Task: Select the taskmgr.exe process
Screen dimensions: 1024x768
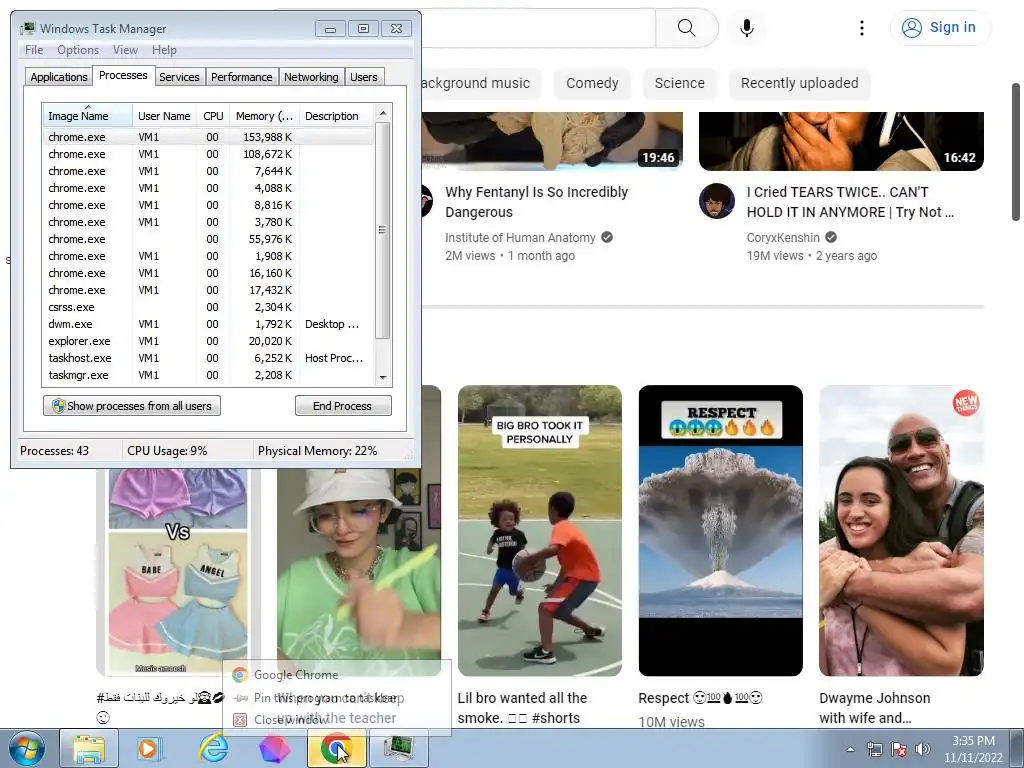Action: click(x=208, y=375)
